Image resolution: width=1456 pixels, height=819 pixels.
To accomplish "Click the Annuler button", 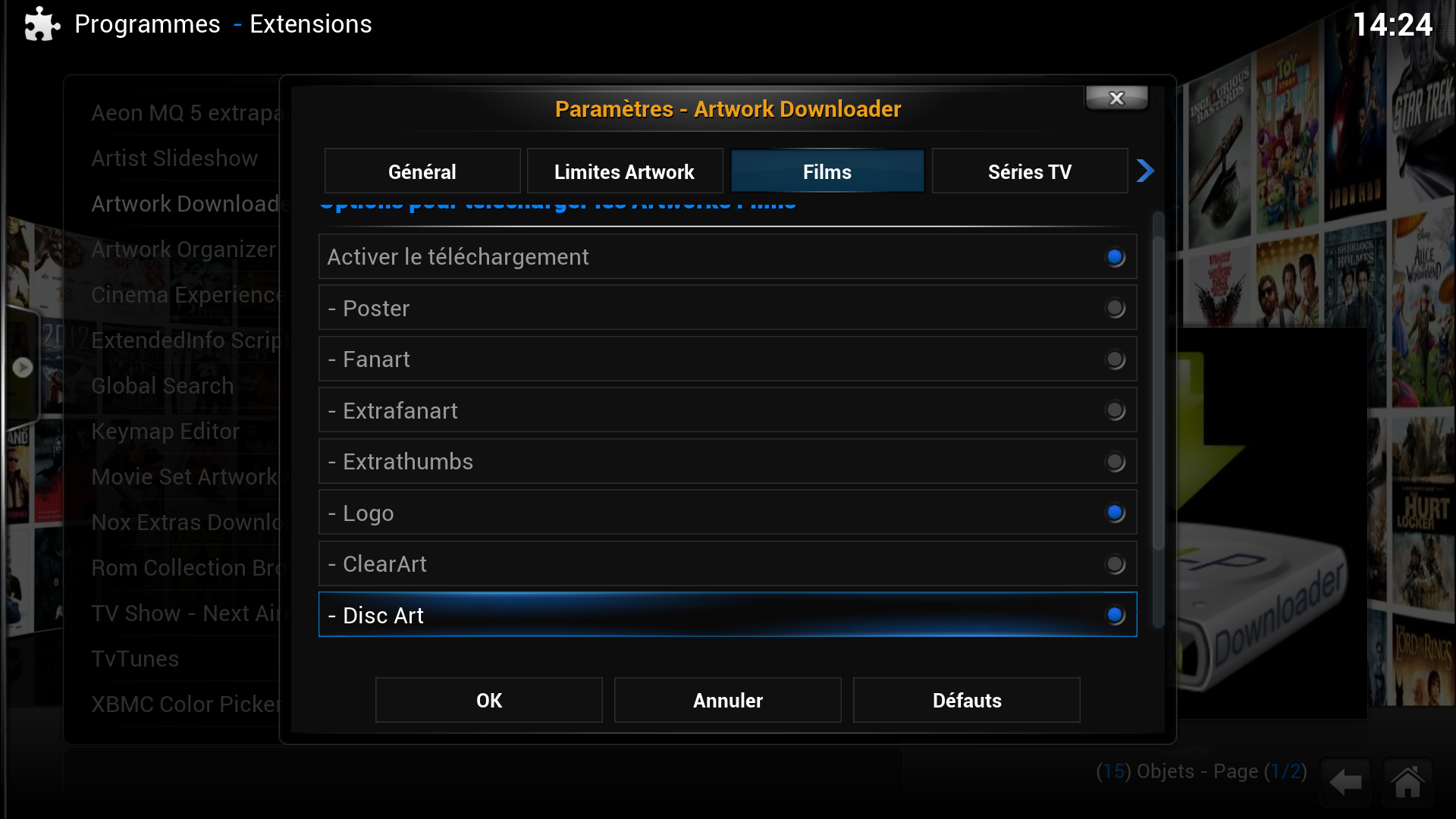I will point(728,700).
